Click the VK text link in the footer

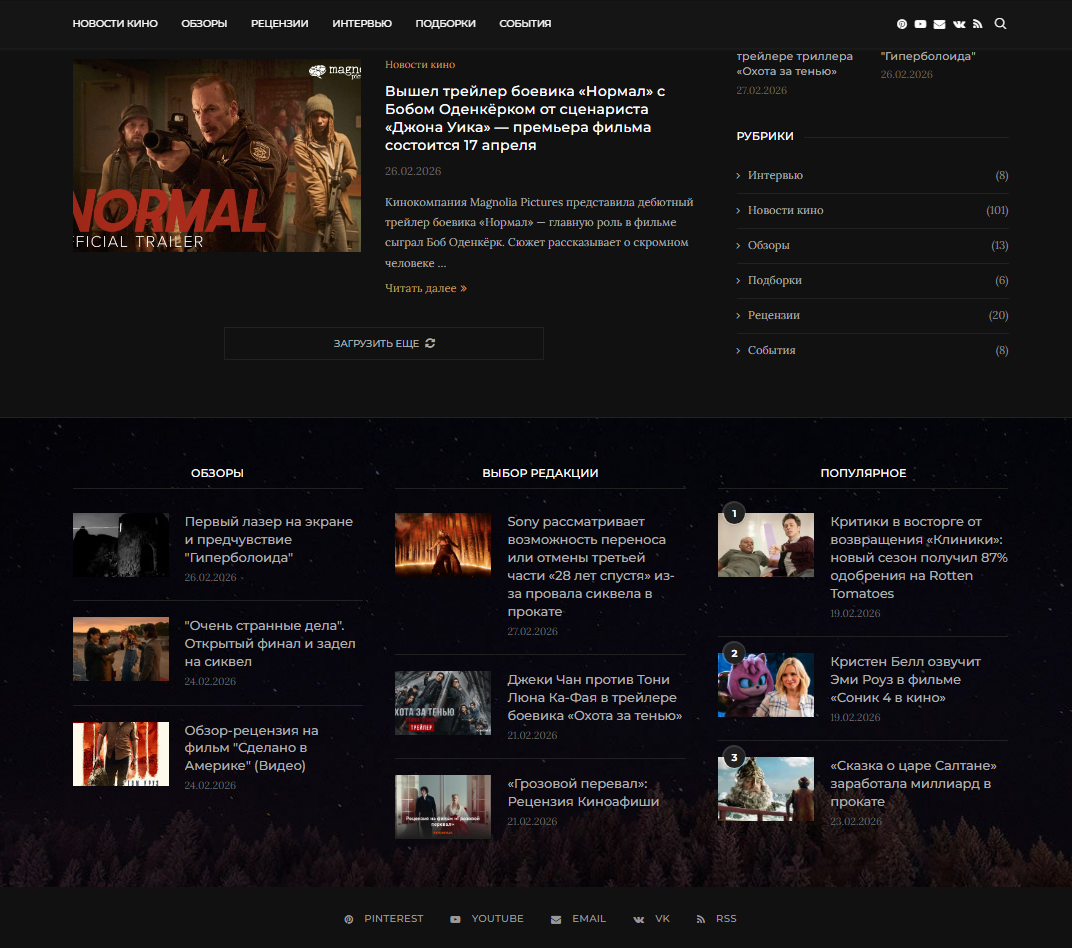(x=662, y=919)
